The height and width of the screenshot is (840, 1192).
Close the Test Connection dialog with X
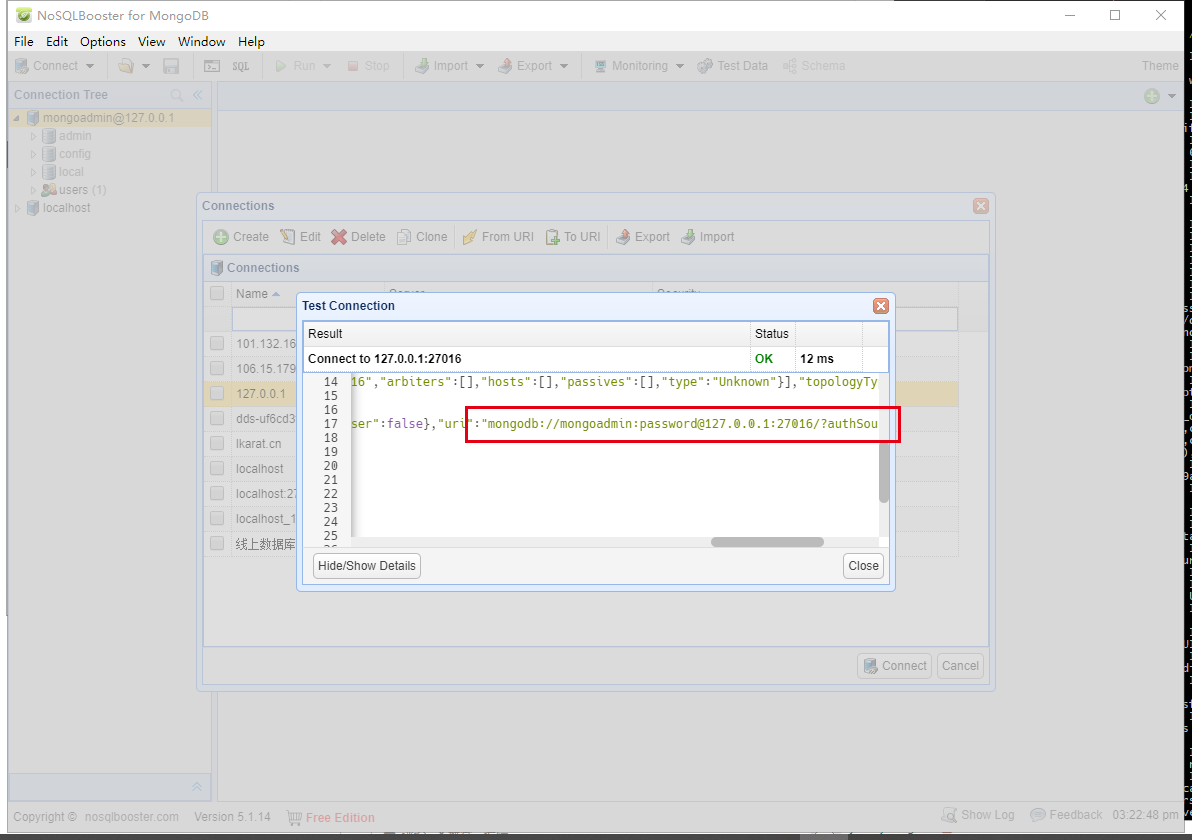881,306
